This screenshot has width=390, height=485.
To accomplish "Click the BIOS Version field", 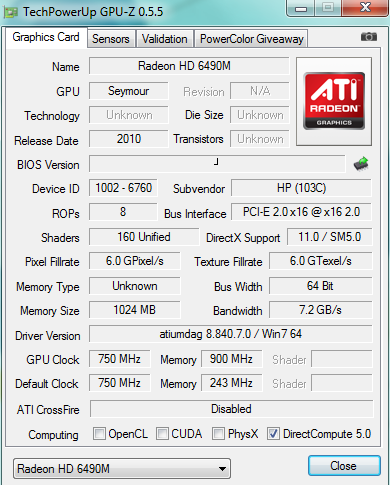I will [x=217, y=164].
